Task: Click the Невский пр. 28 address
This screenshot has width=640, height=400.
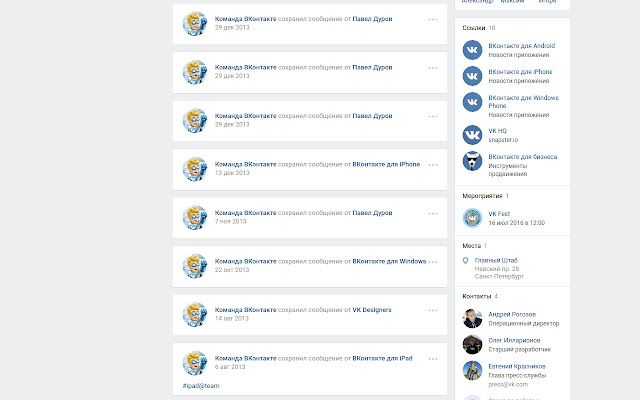Action: 497,269
